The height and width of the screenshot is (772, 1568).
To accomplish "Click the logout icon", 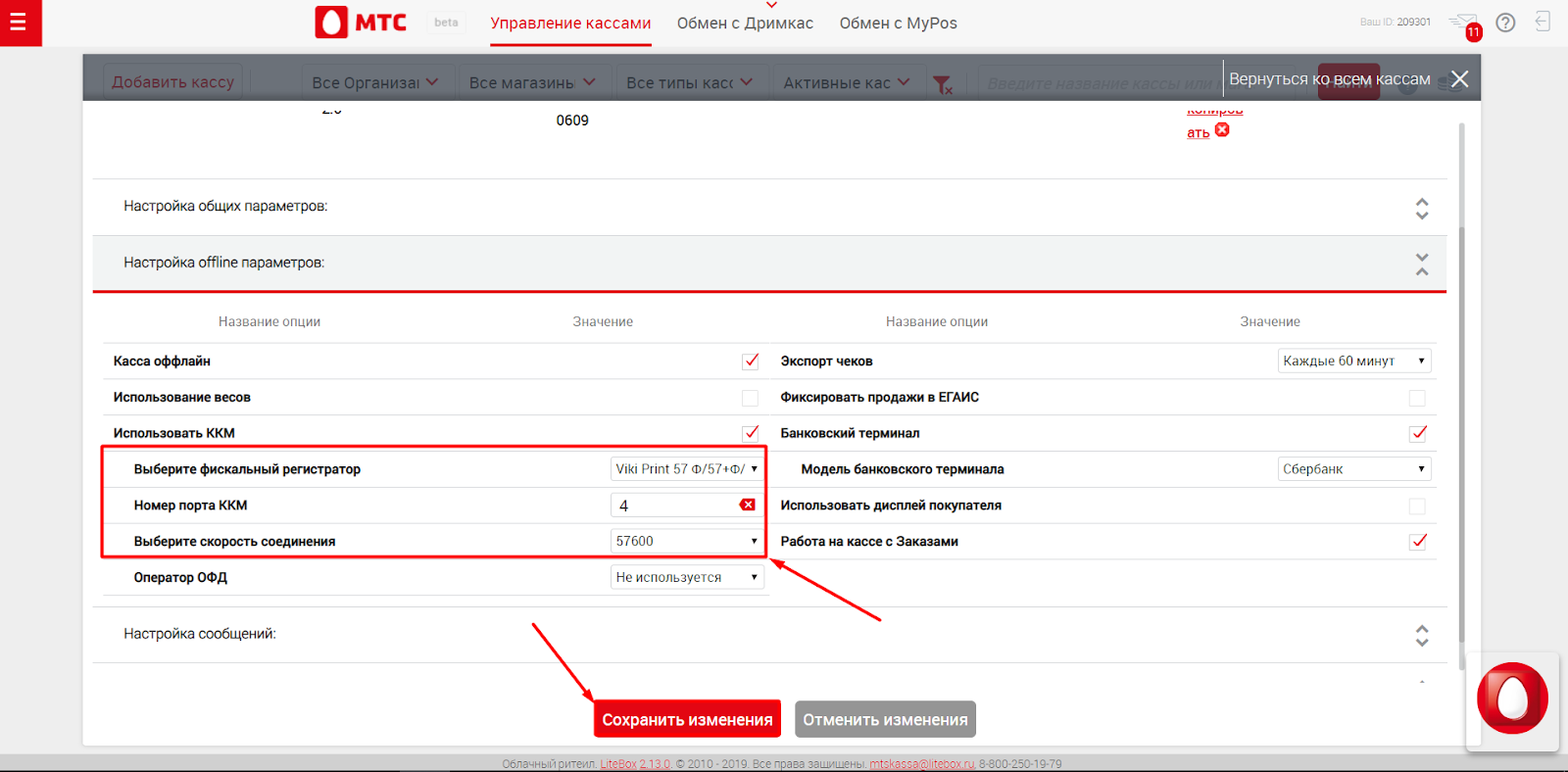I will tap(1543, 22).
